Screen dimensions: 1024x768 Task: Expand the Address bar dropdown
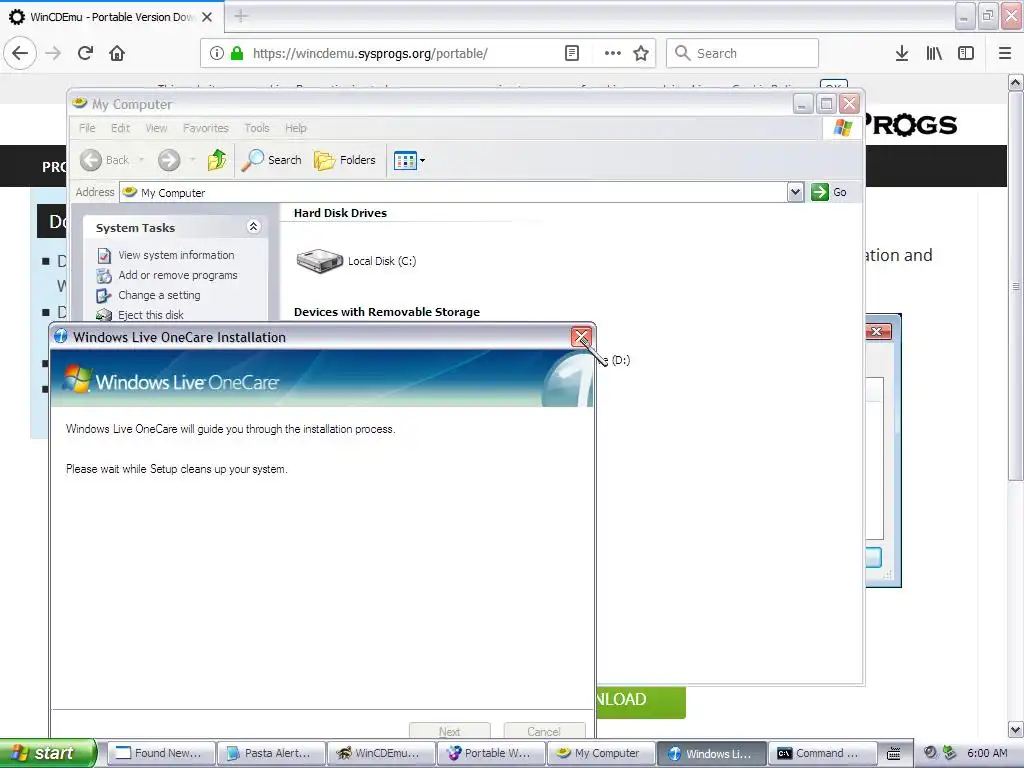795,192
